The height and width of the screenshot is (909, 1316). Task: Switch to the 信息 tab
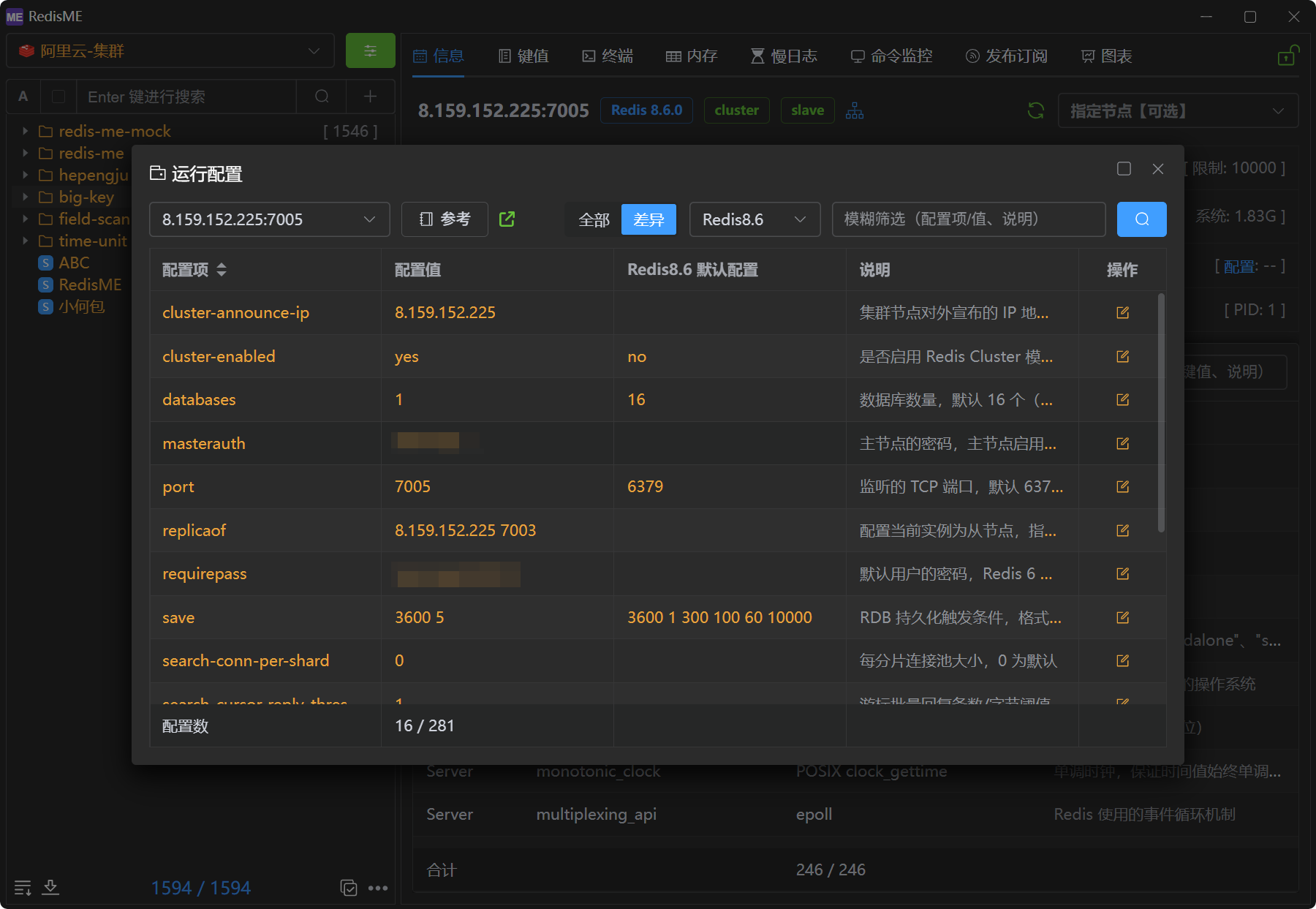[x=439, y=56]
